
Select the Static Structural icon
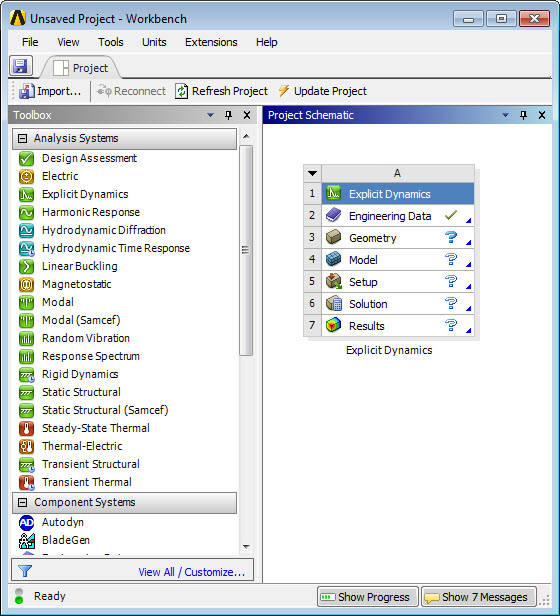tap(26, 392)
